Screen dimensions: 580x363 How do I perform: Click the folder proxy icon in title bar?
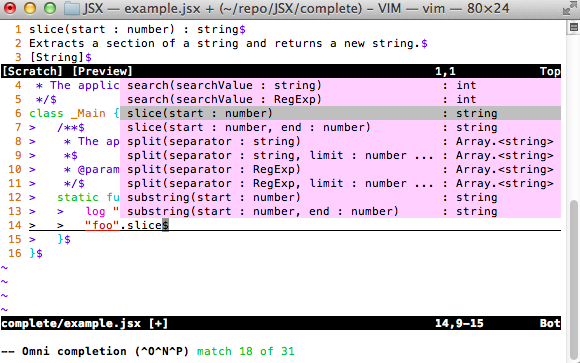pyautogui.click(x=72, y=9)
